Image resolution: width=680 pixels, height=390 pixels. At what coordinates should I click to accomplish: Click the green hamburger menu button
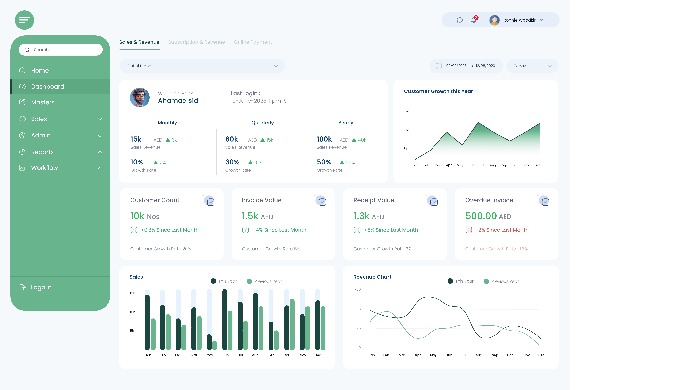[24, 20]
